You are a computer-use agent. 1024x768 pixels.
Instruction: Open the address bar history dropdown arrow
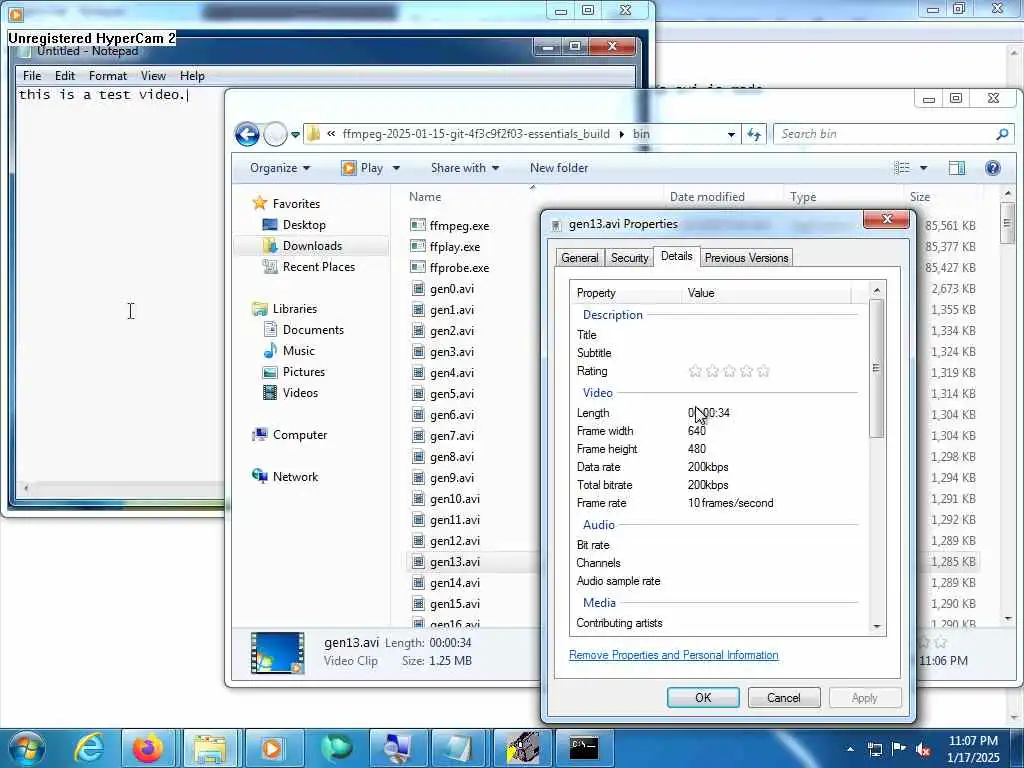click(x=731, y=135)
